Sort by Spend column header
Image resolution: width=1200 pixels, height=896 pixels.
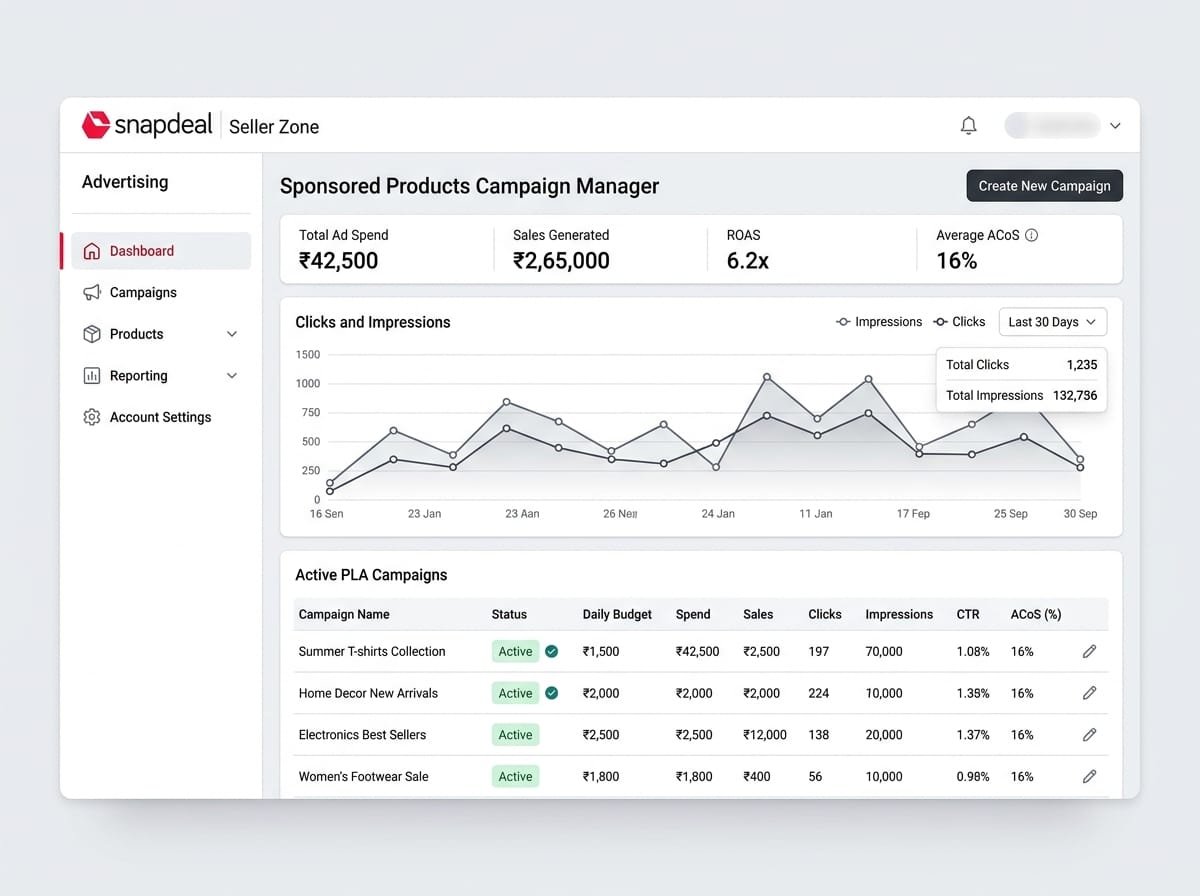pyautogui.click(x=693, y=614)
